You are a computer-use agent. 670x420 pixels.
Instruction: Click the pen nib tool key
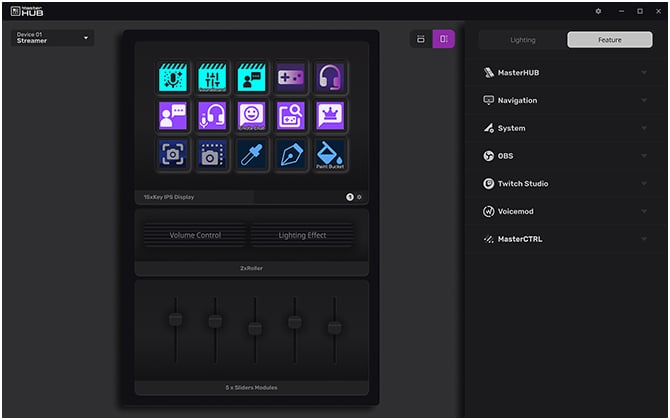coord(291,154)
